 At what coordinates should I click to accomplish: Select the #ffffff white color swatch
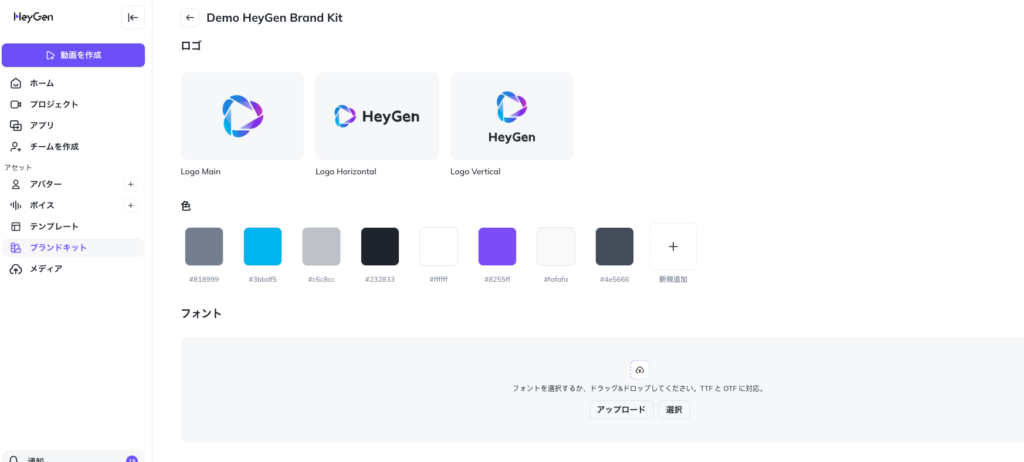(439, 246)
